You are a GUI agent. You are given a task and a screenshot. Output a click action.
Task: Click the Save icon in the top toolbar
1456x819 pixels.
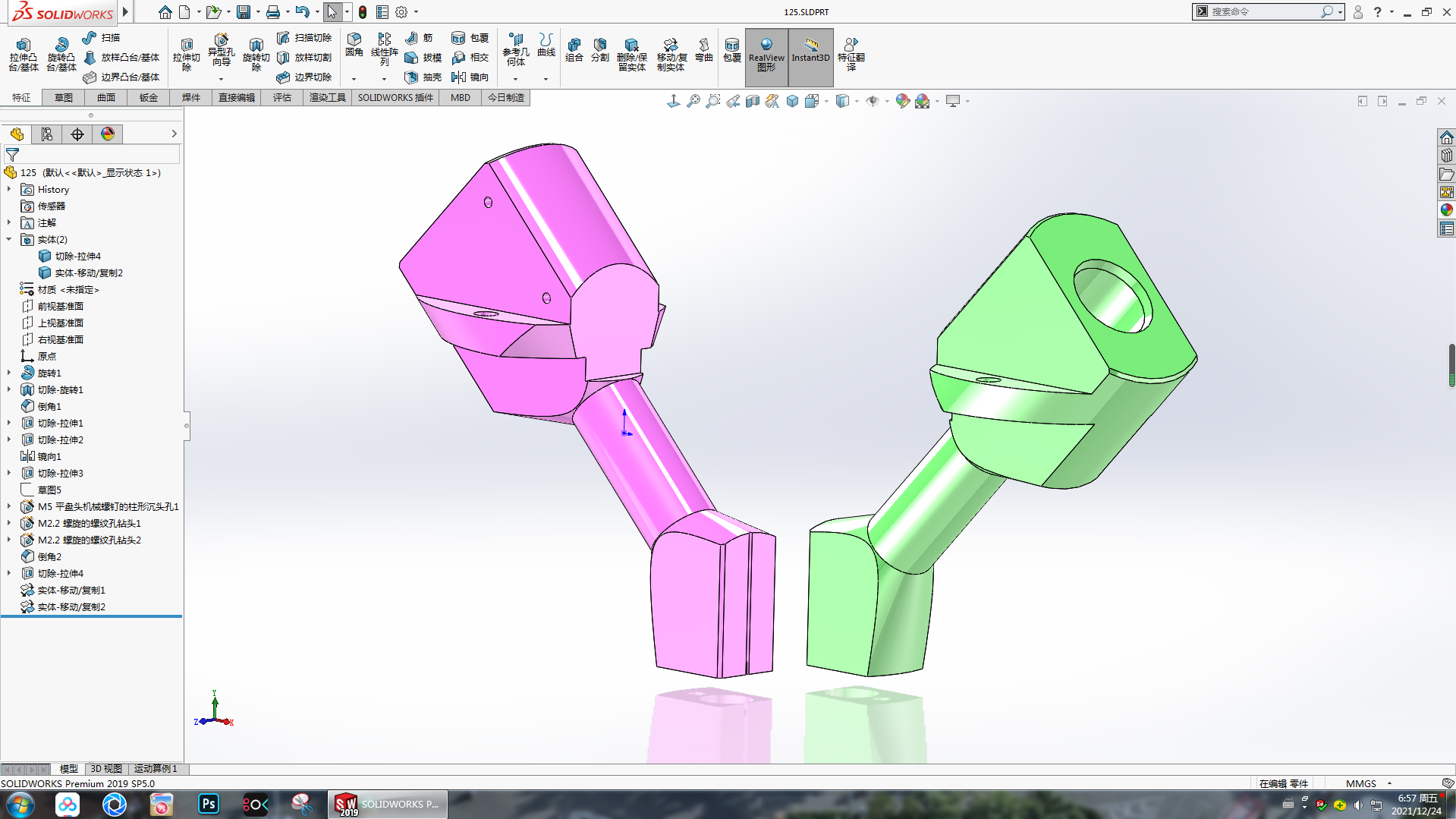click(x=244, y=12)
